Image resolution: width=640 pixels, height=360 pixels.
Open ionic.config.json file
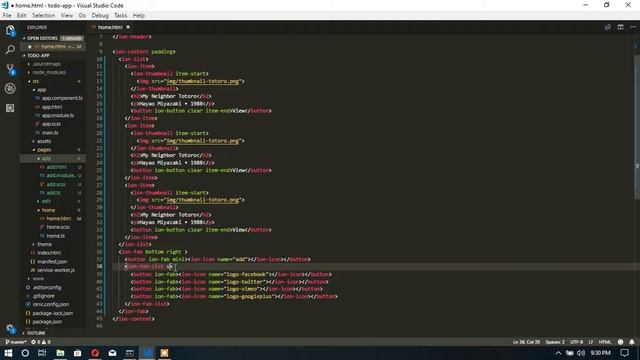[x=51, y=304]
